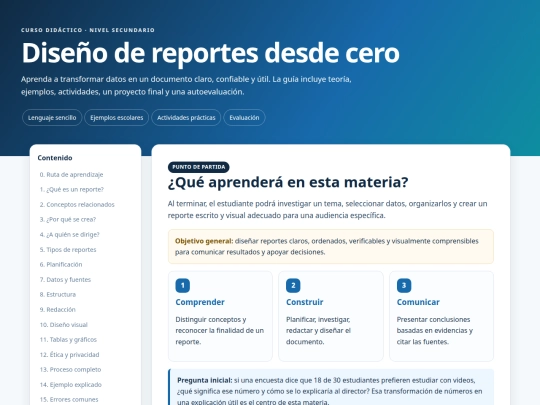Viewport: 540px width, 405px height.
Task: Click text 'Planificar, investigar, redactar y diseñar'
Action: (x=319, y=331)
